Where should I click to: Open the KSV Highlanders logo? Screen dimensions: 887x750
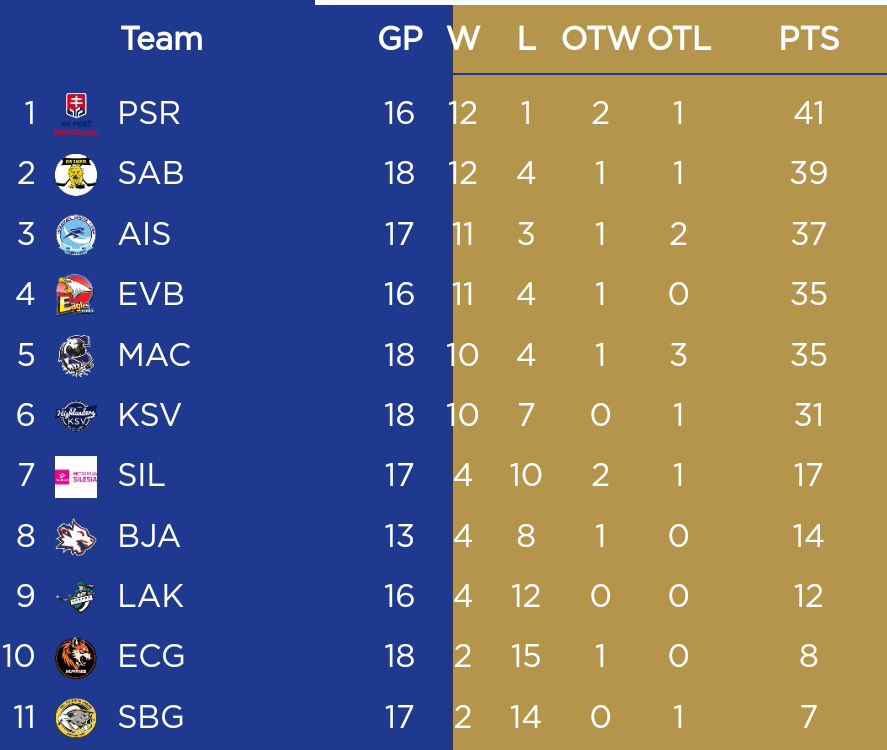pyautogui.click(x=76, y=416)
